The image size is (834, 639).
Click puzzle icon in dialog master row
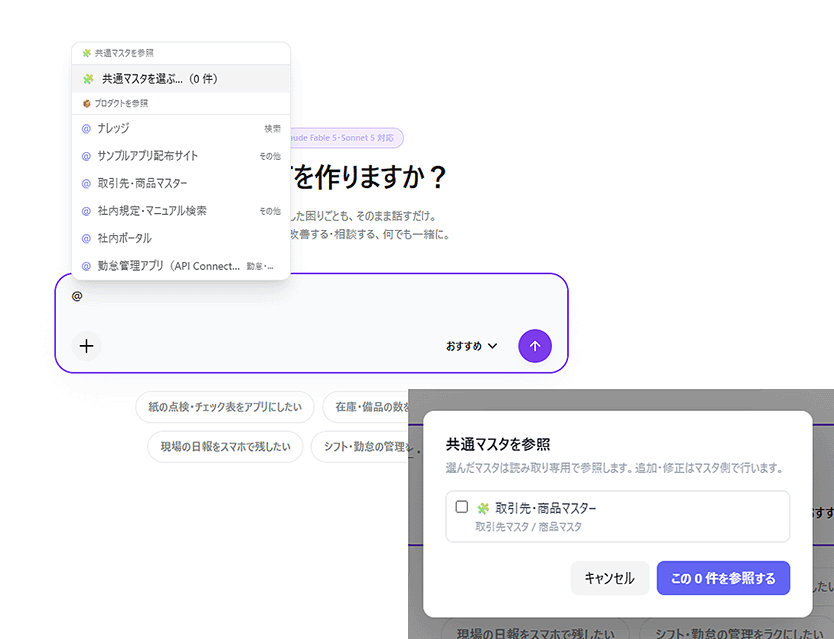click(x=483, y=509)
